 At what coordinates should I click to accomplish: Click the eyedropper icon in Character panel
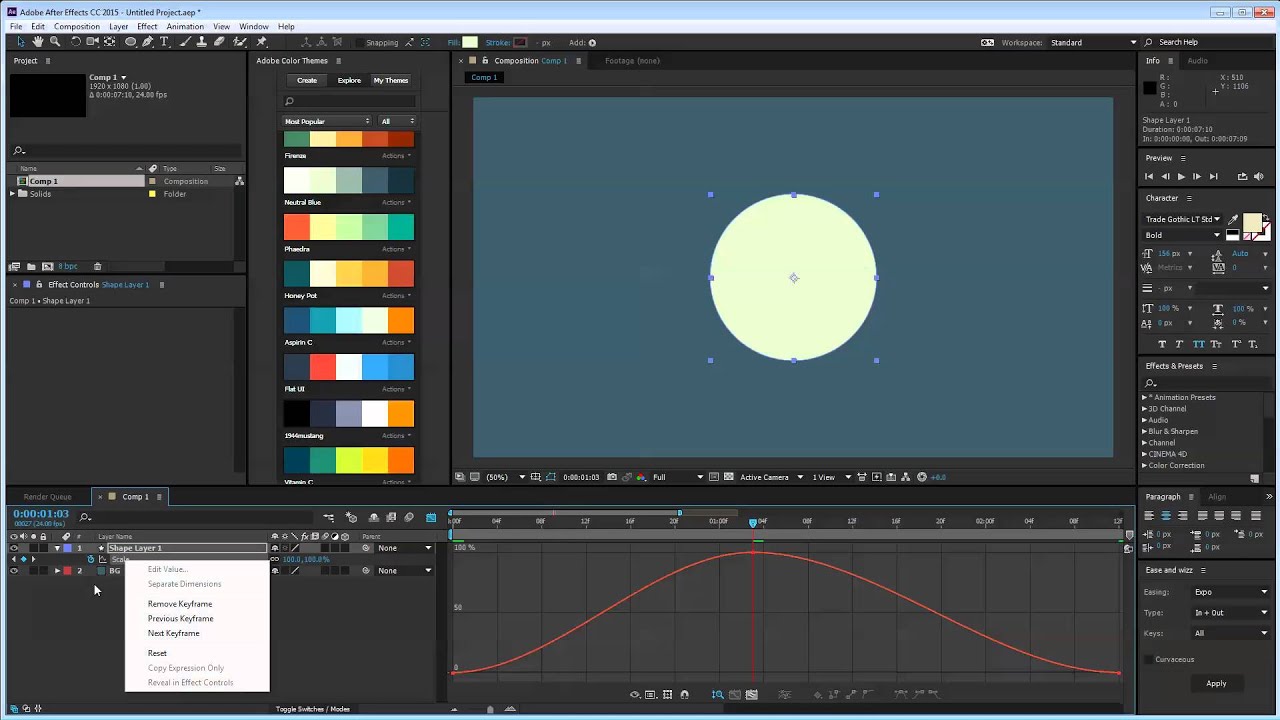pos(1233,219)
